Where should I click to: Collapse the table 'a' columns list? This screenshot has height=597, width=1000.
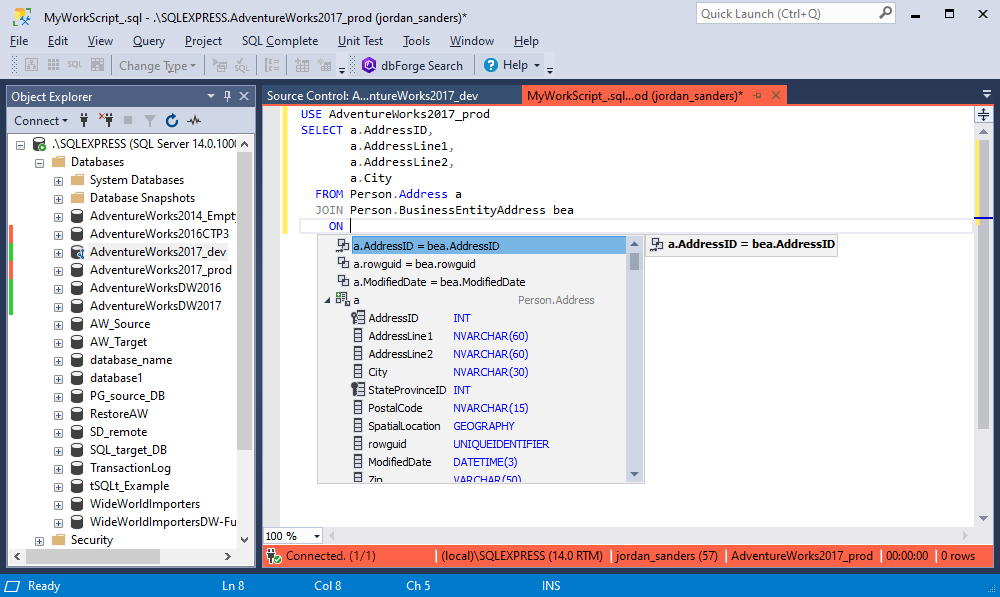point(326,300)
